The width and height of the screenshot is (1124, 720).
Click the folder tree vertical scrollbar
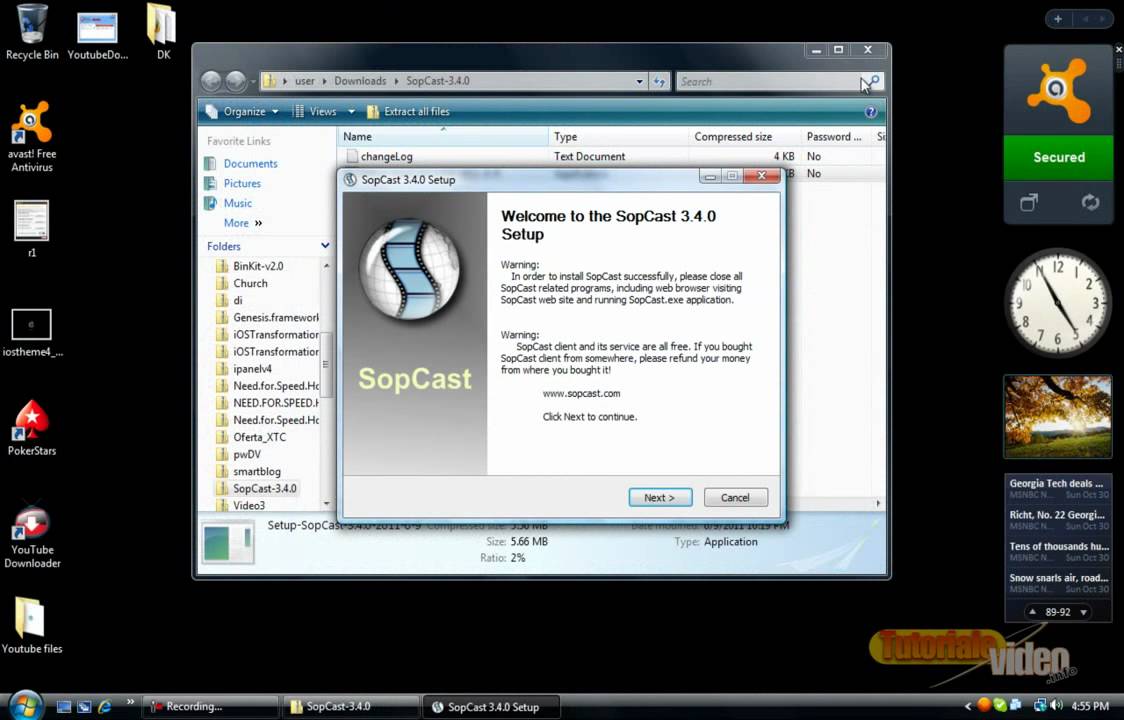click(x=326, y=364)
